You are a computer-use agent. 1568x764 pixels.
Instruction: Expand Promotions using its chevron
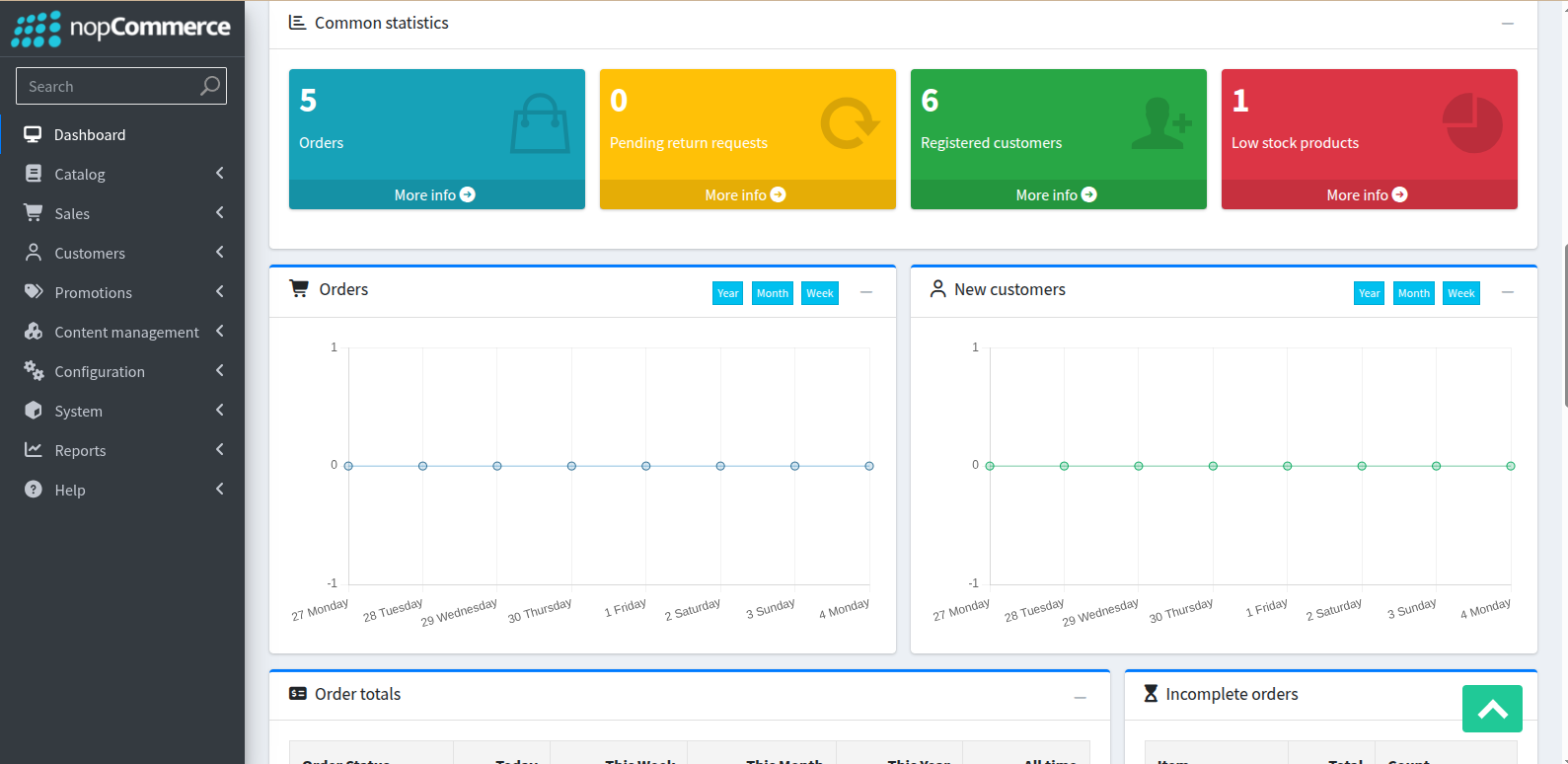pyautogui.click(x=219, y=292)
